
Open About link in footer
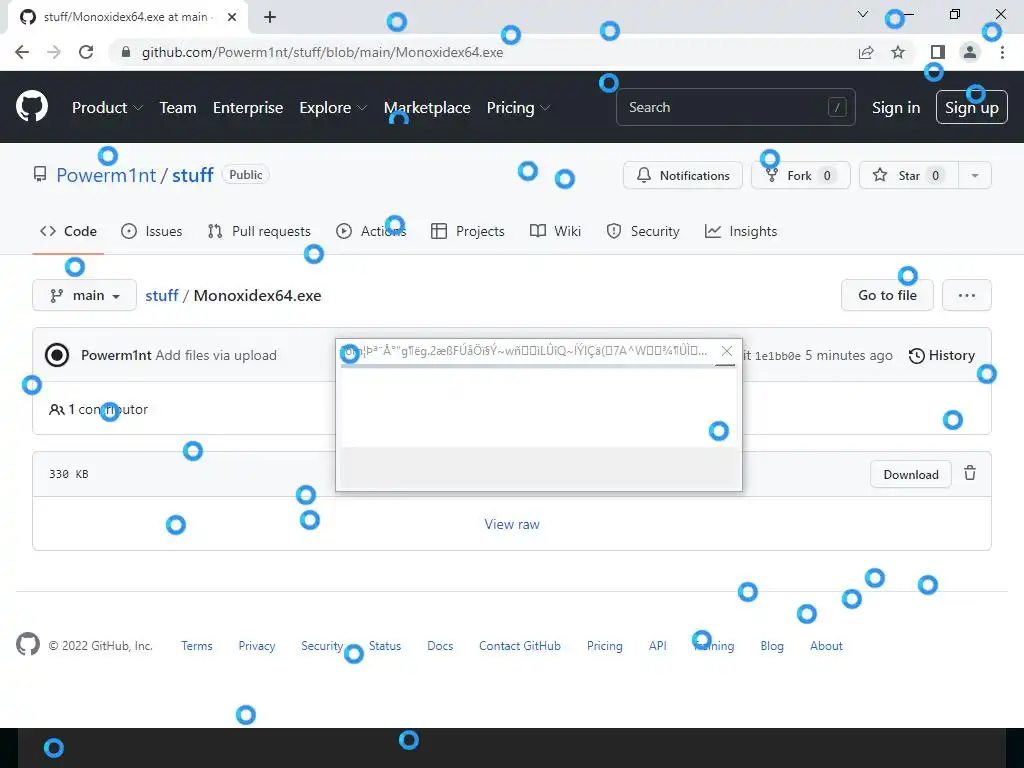(826, 646)
